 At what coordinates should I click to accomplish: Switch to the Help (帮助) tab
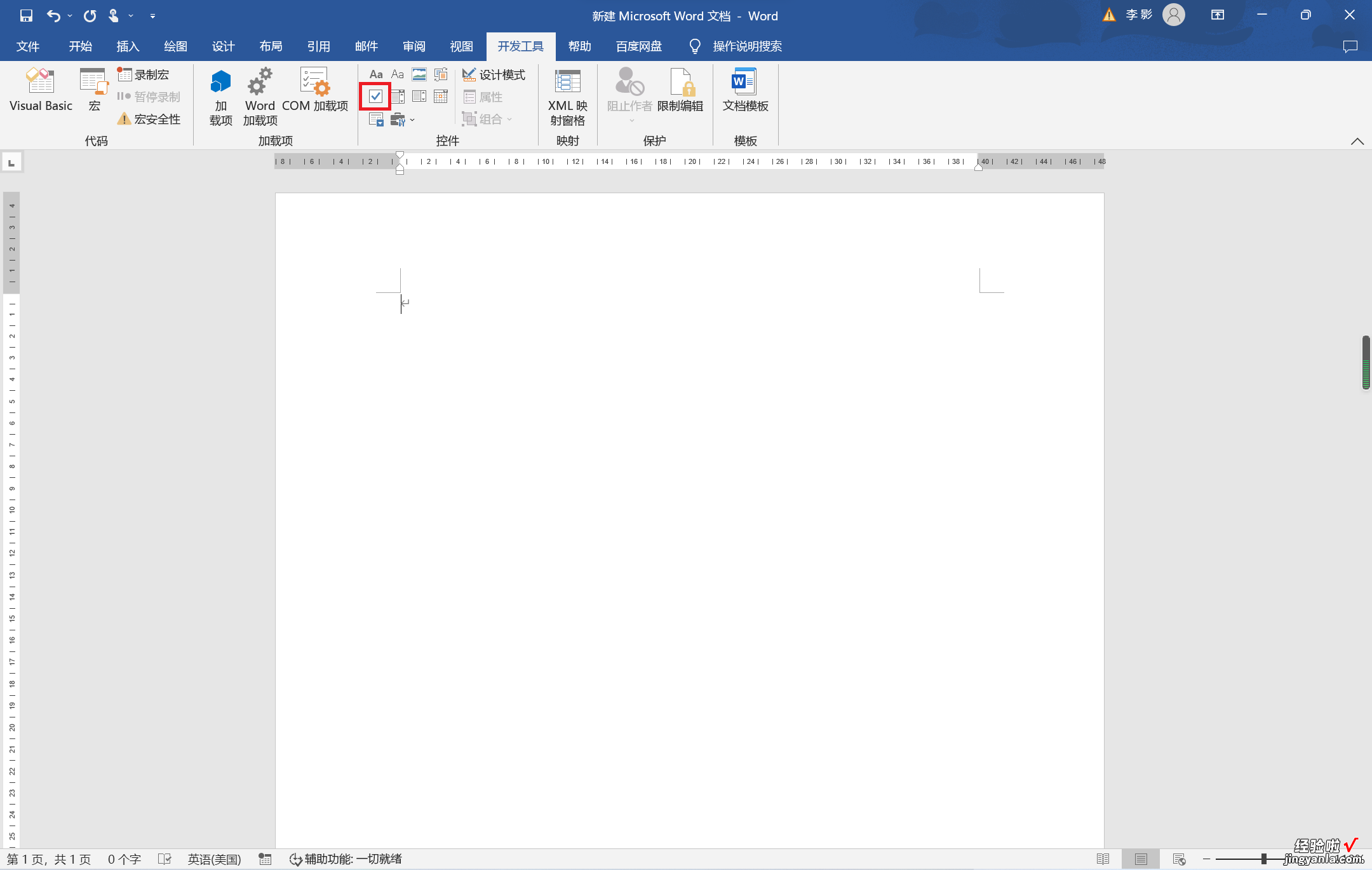579,46
